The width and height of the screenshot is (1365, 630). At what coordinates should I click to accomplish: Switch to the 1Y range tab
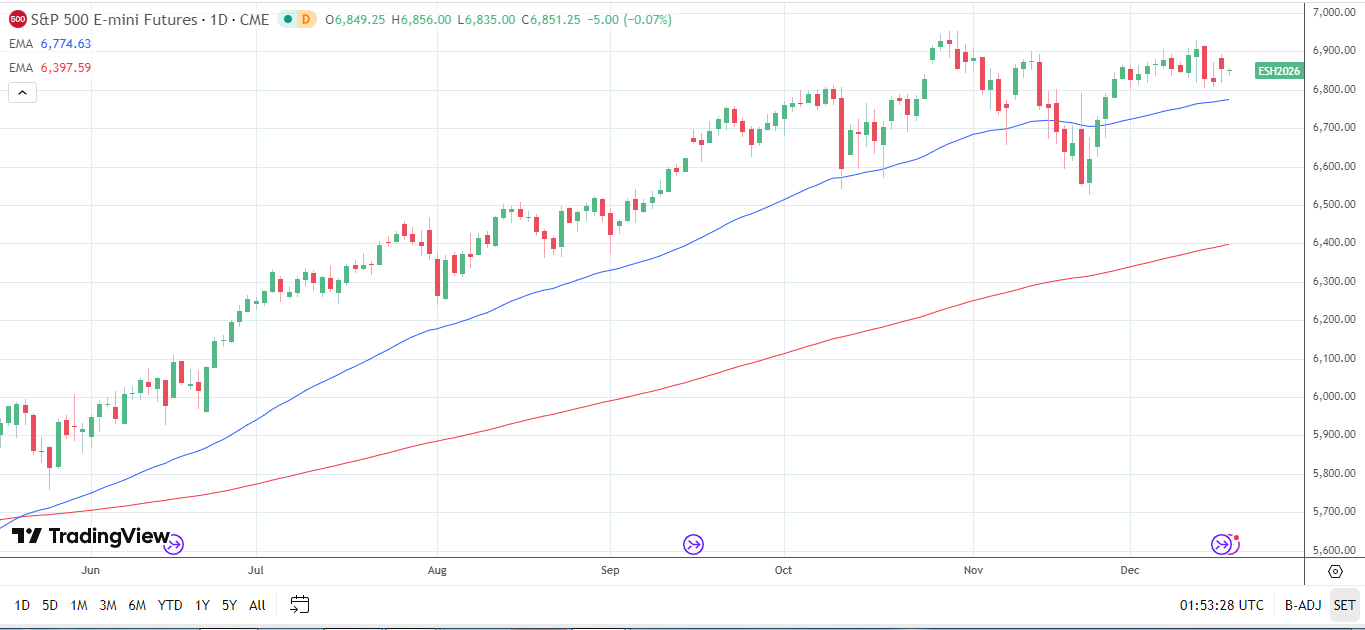203,605
